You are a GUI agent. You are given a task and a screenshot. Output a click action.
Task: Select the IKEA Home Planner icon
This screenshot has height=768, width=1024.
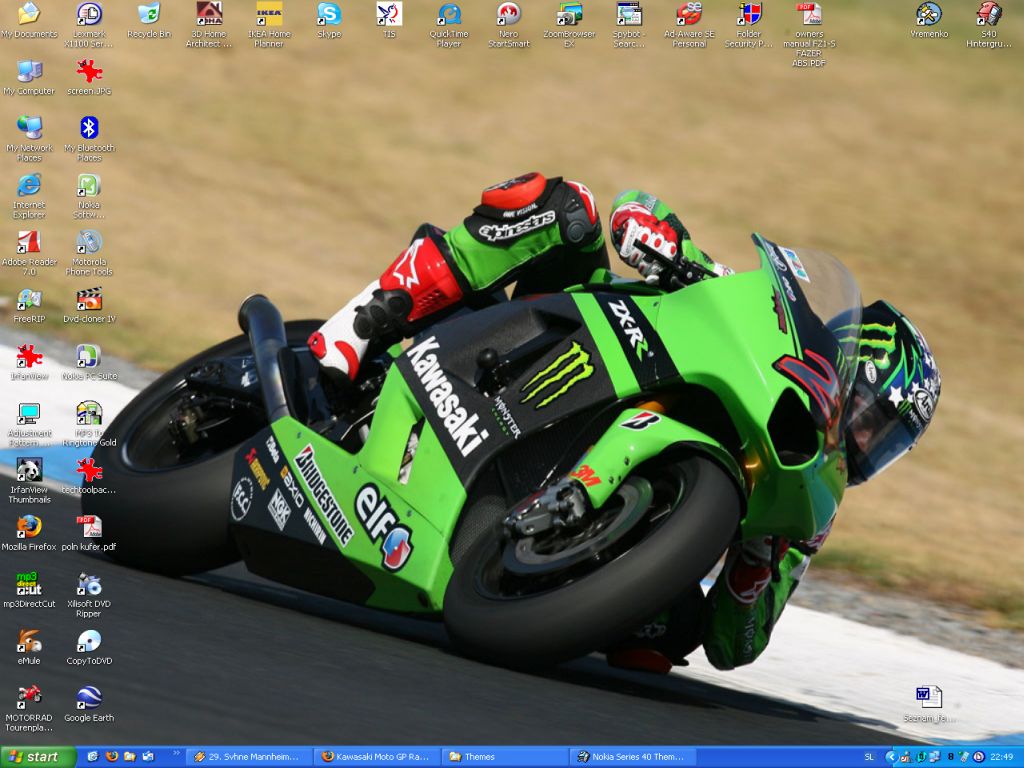point(268,24)
